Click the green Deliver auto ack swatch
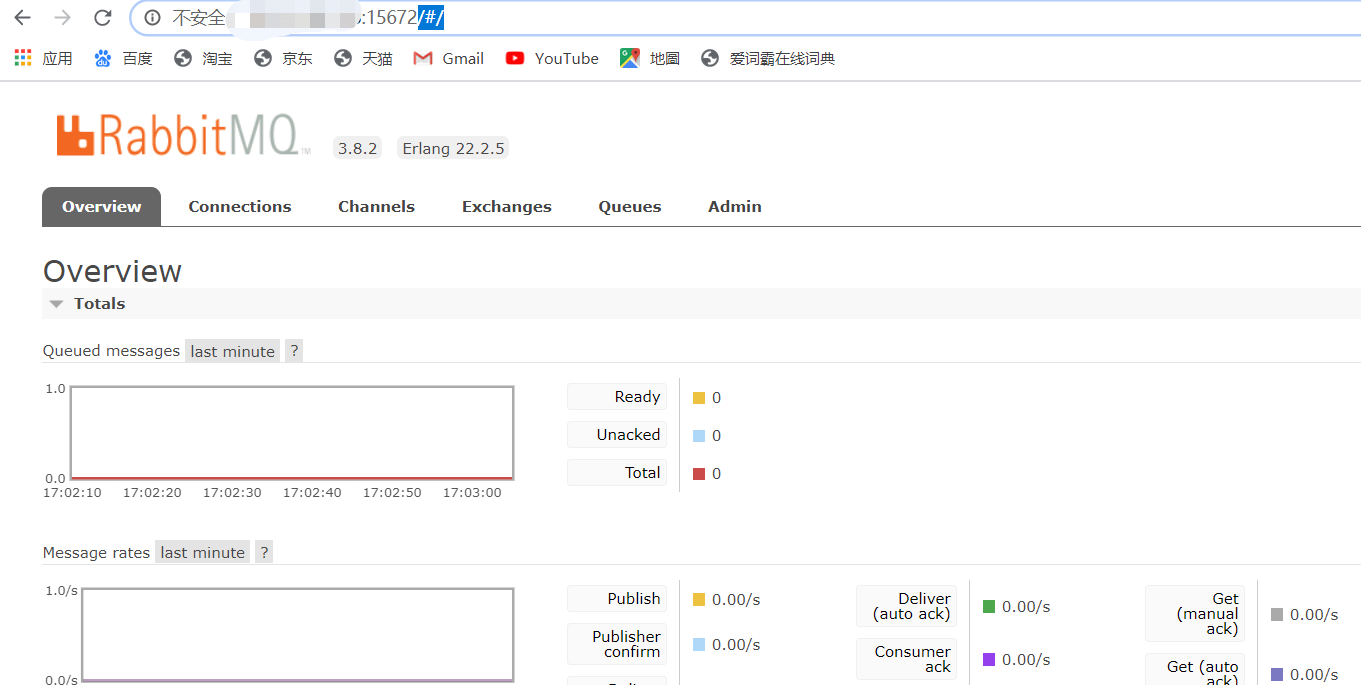The height and width of the screenshot is (685, 1361). pos(989,607)
